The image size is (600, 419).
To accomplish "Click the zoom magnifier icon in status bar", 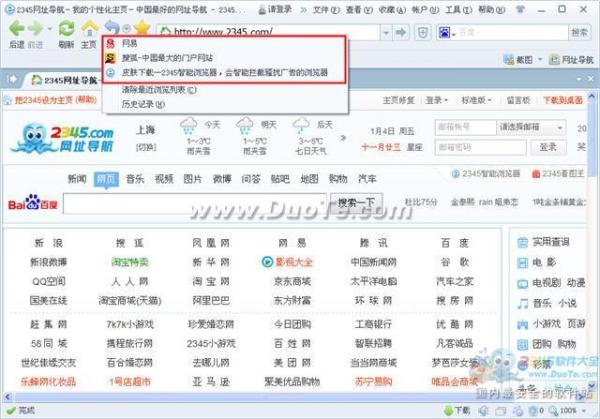I will click(554, 411).
